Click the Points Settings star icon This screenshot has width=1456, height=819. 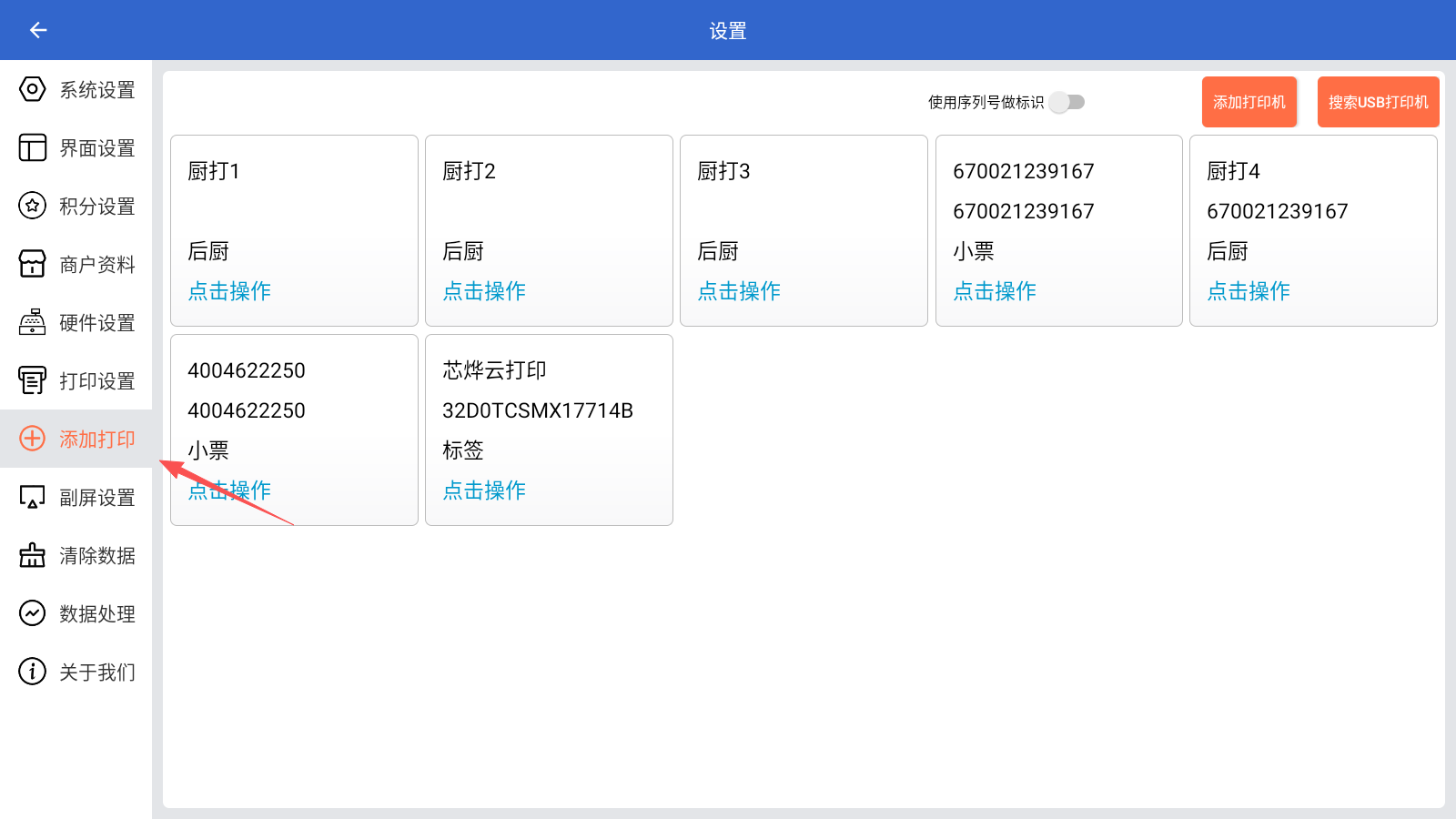click(32, 206)
